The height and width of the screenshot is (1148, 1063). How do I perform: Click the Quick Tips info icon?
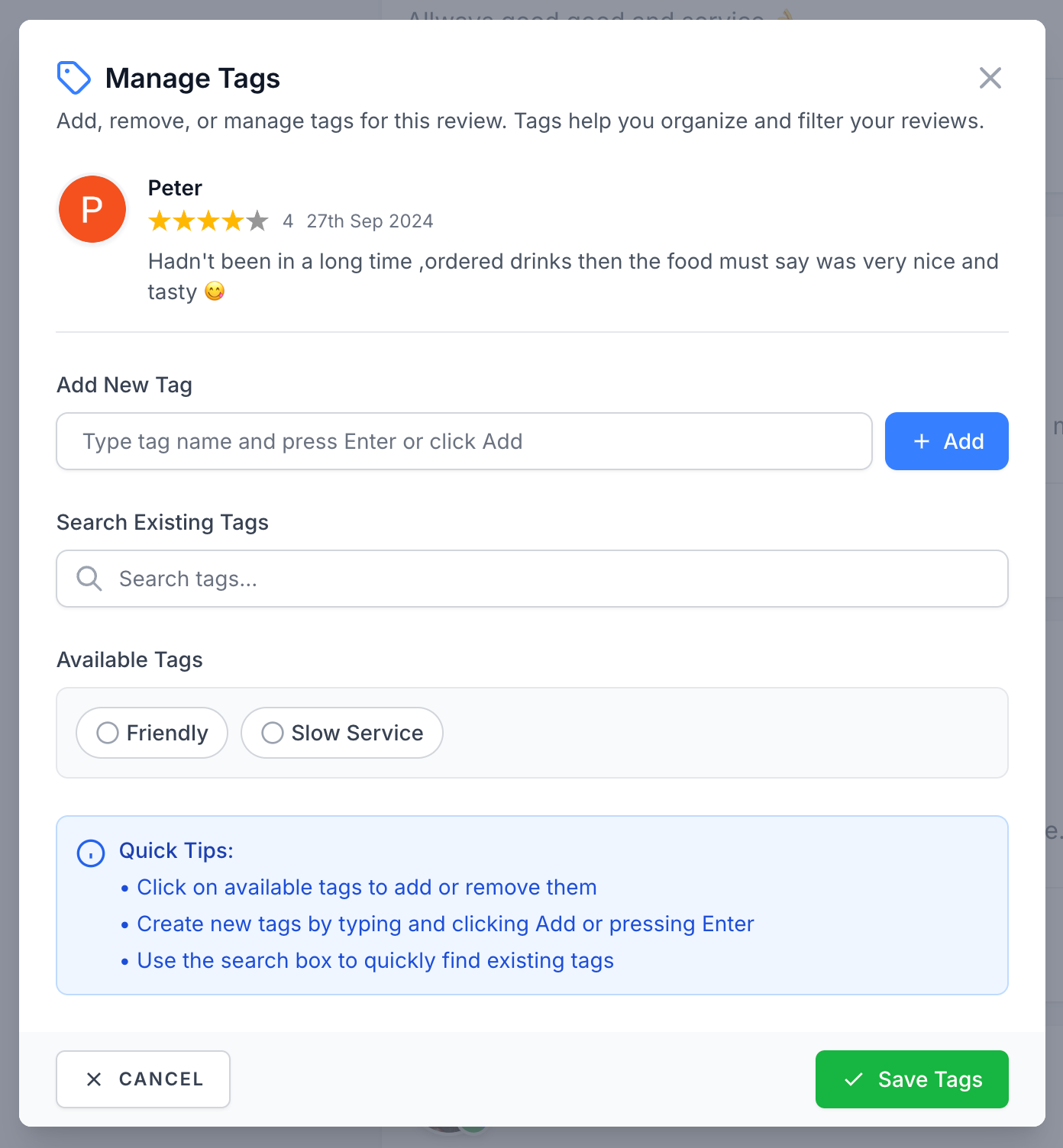click(91, 853)
